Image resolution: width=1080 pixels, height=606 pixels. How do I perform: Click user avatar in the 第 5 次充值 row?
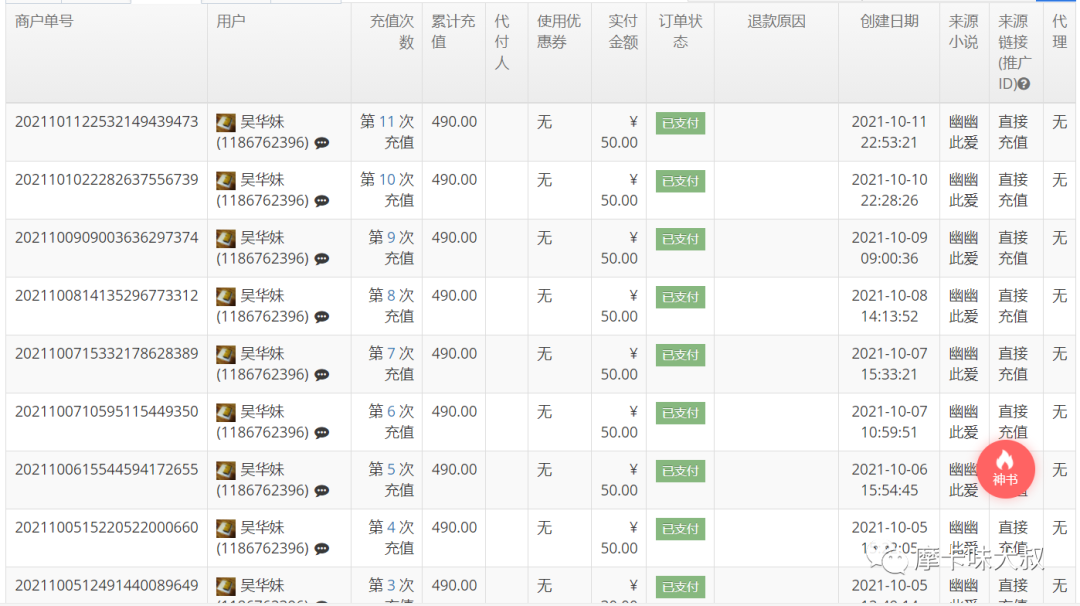pyautogui.click(x=226, y=470)
